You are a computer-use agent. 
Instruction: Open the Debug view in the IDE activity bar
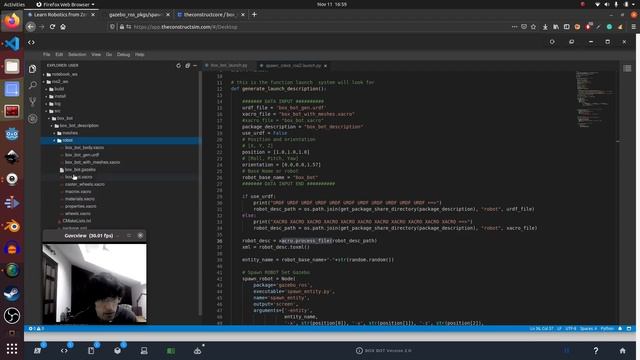click(33, 118)
